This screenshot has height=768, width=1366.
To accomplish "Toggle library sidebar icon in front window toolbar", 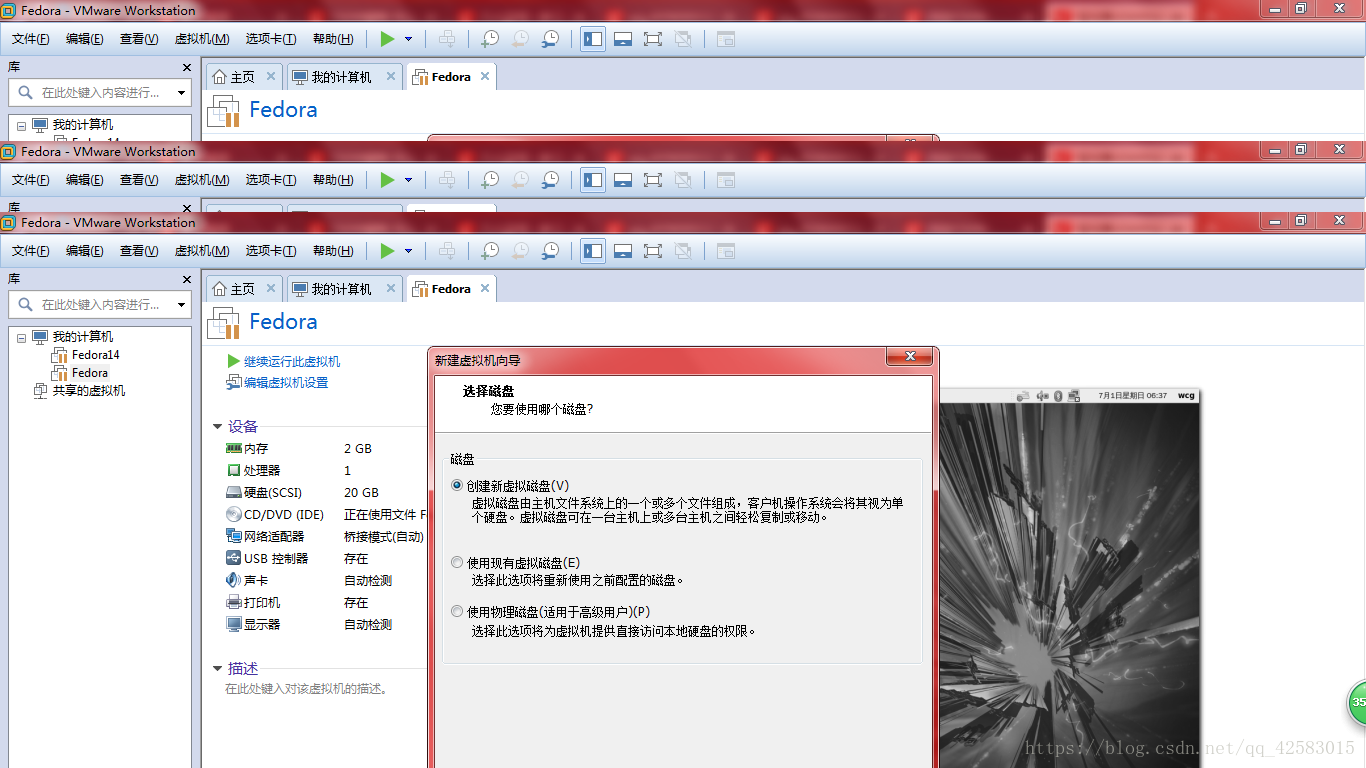I will point(593,251).
